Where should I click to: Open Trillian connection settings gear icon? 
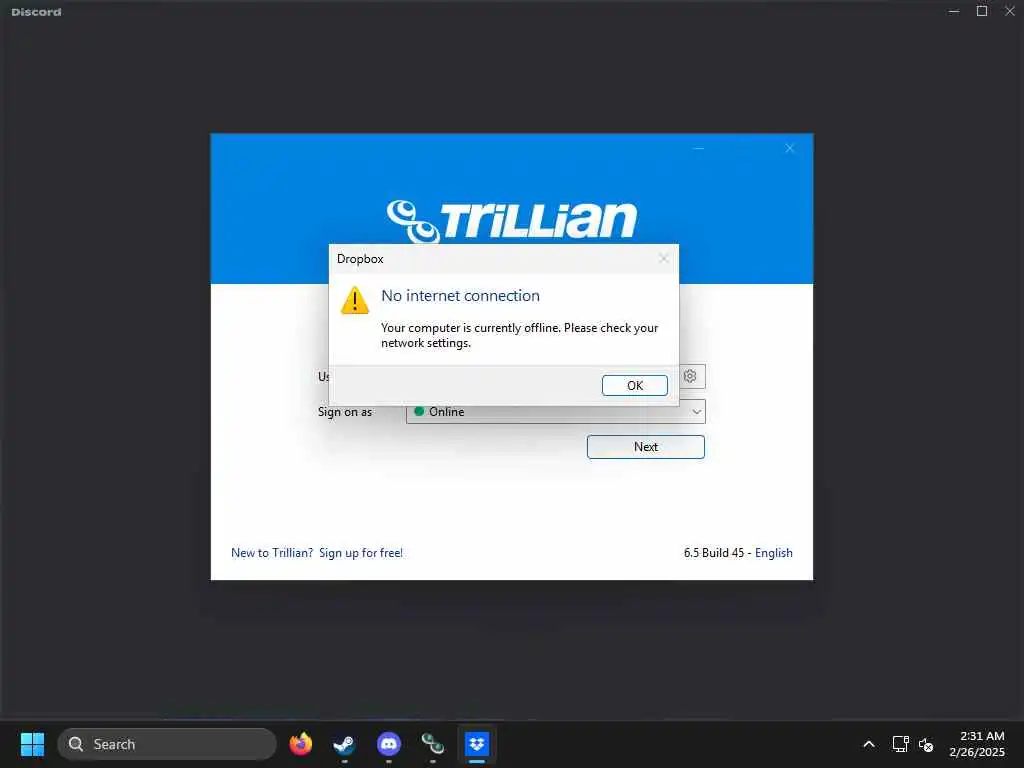(690, 376)
